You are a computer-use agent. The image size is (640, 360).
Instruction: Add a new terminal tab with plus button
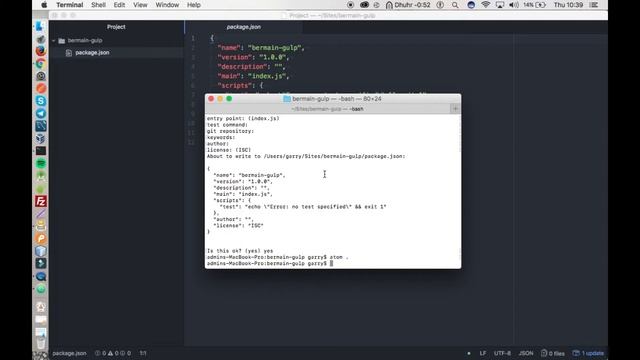[x=455, y=109]
